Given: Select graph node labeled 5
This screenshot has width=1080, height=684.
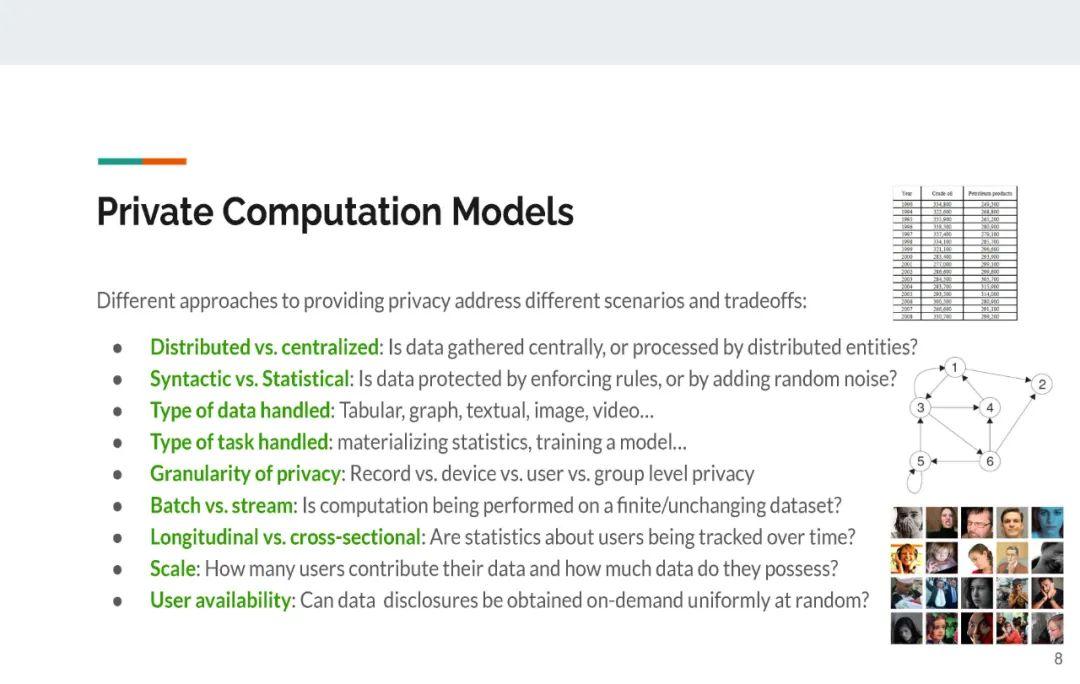Looking at the screenshot, I should (x=920, y=461).
